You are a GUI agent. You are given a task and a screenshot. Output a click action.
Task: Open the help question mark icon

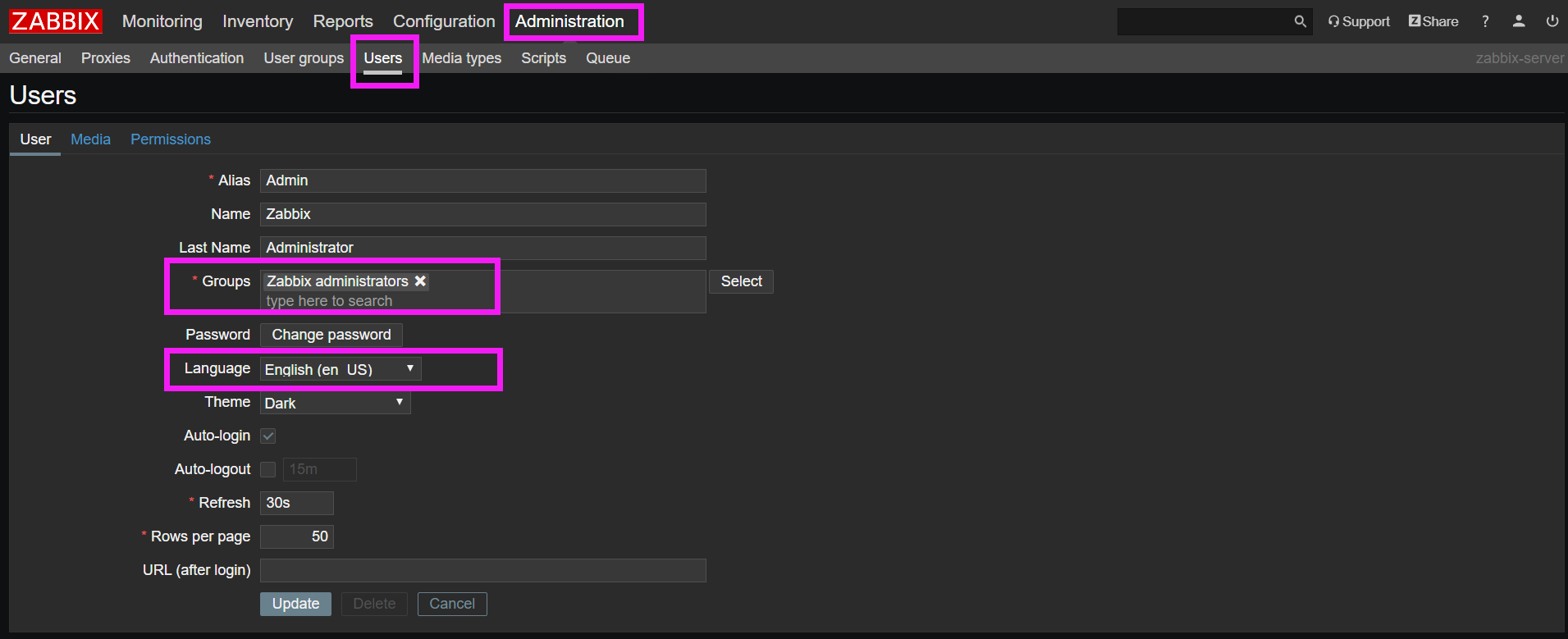pyautogui.click(x=1485, y=21)
